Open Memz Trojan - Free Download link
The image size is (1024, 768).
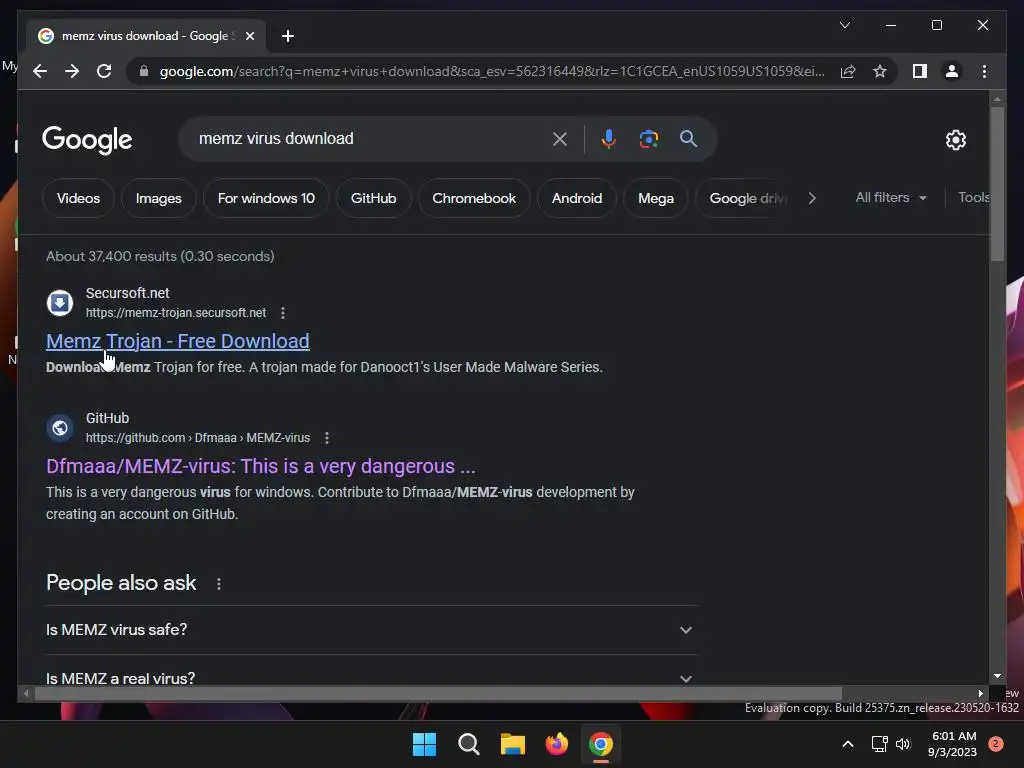(178, 341)
